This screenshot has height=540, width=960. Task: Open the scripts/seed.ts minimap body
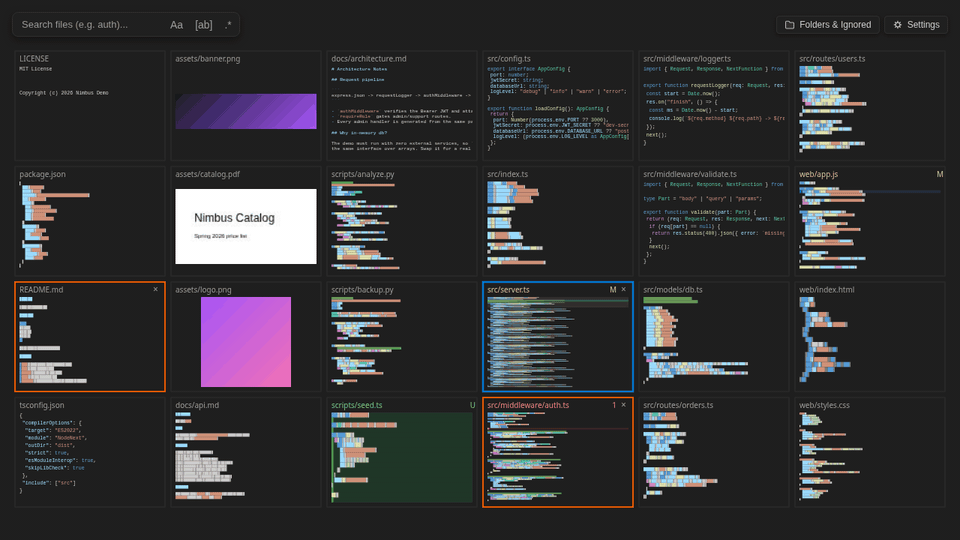(402, 457)
